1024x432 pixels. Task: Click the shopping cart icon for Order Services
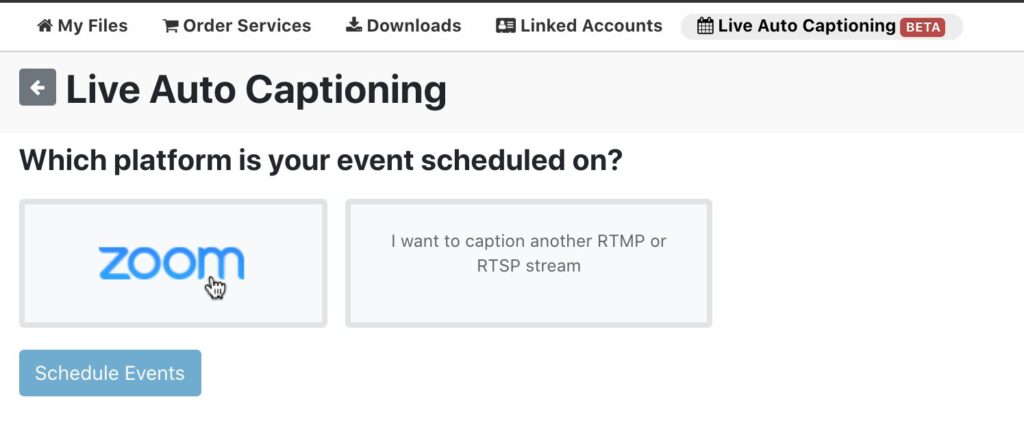(170, 26)
